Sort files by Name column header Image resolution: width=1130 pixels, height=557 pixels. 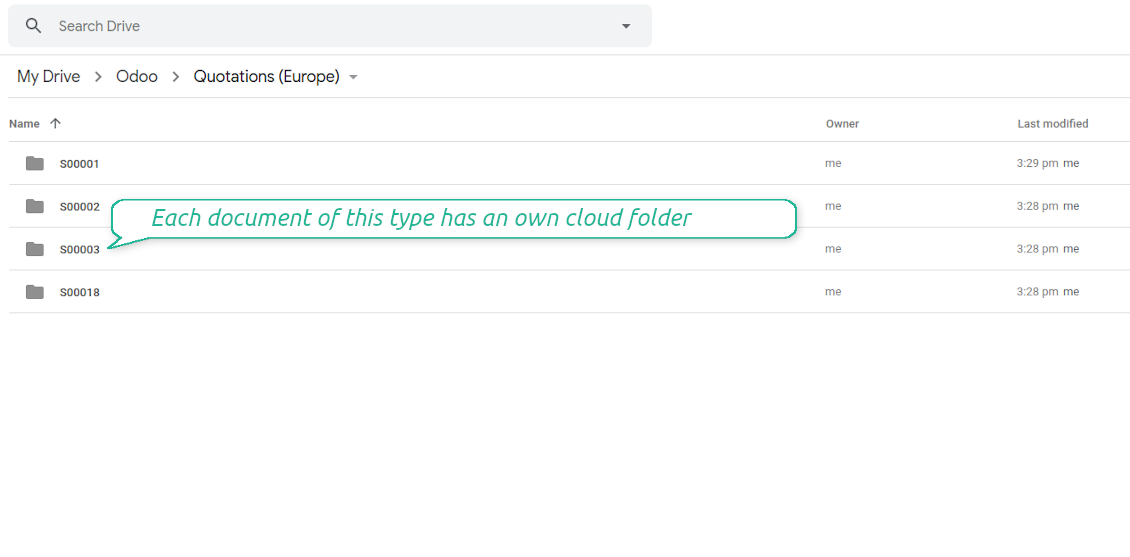click(x=24, y=124)
